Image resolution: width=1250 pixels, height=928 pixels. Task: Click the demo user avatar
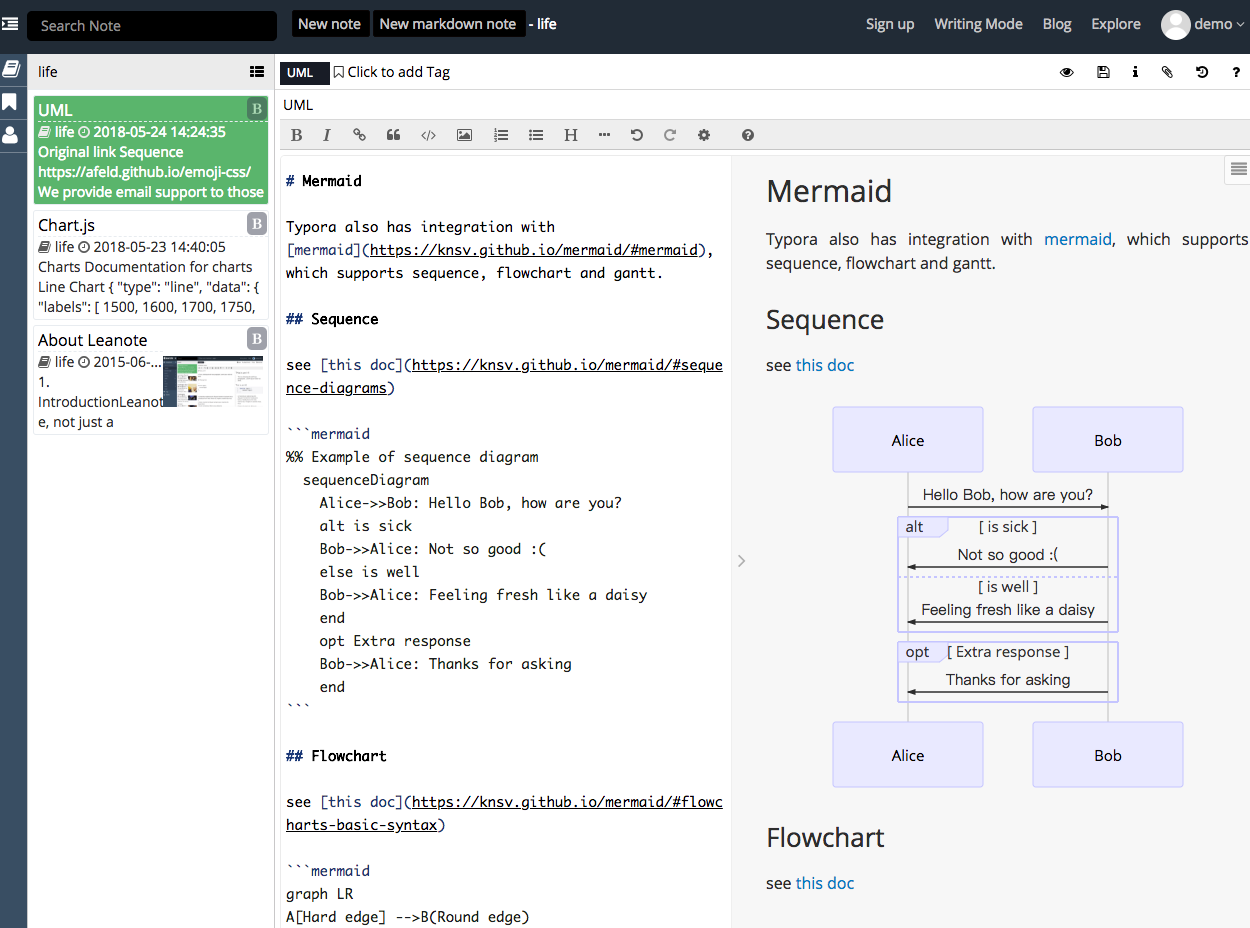(1175, 25)
